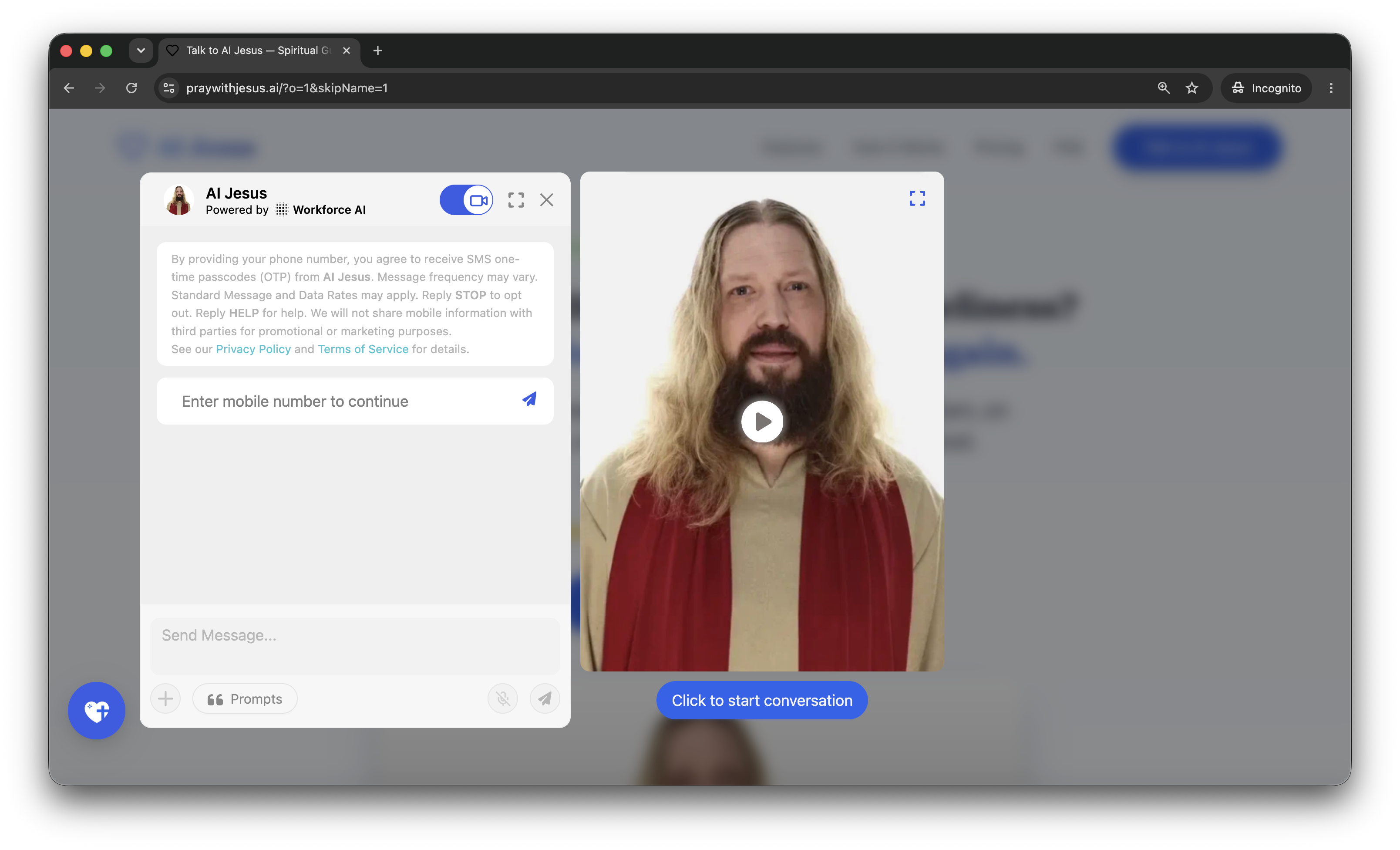Open the Terms of Service link

tap(363, 349)
